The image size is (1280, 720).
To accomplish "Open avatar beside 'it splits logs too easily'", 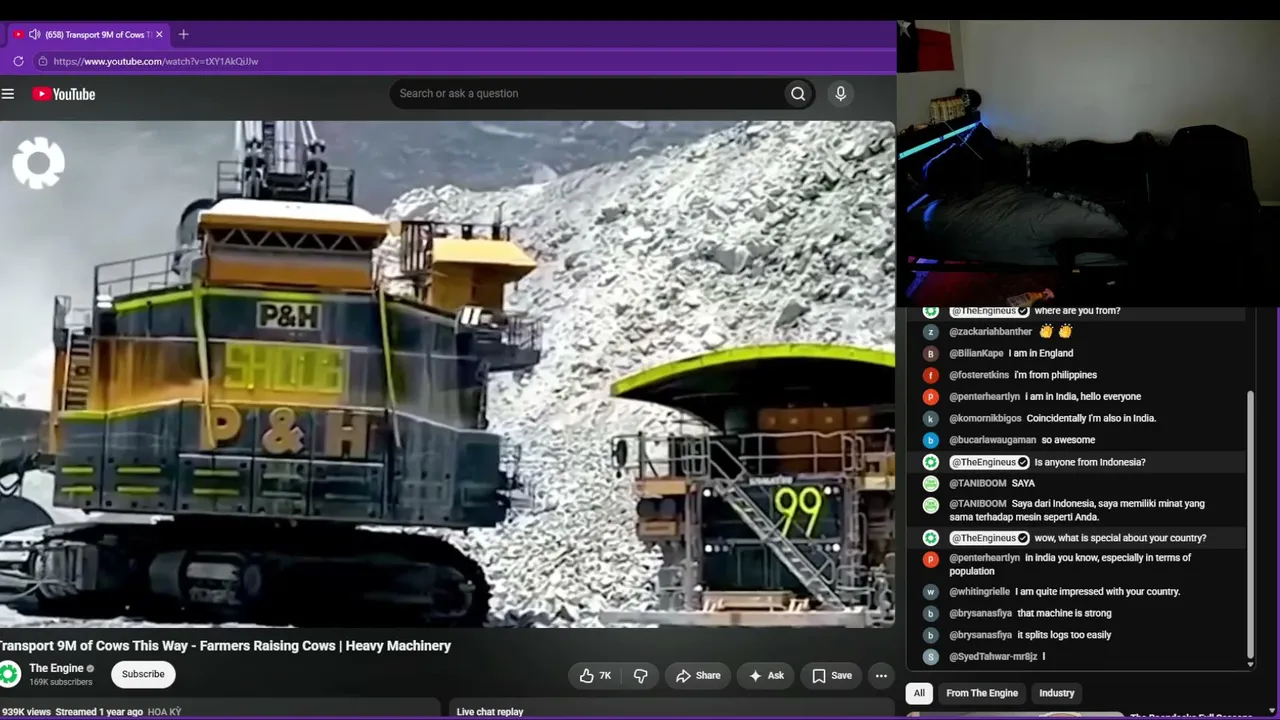I will 931,635.
